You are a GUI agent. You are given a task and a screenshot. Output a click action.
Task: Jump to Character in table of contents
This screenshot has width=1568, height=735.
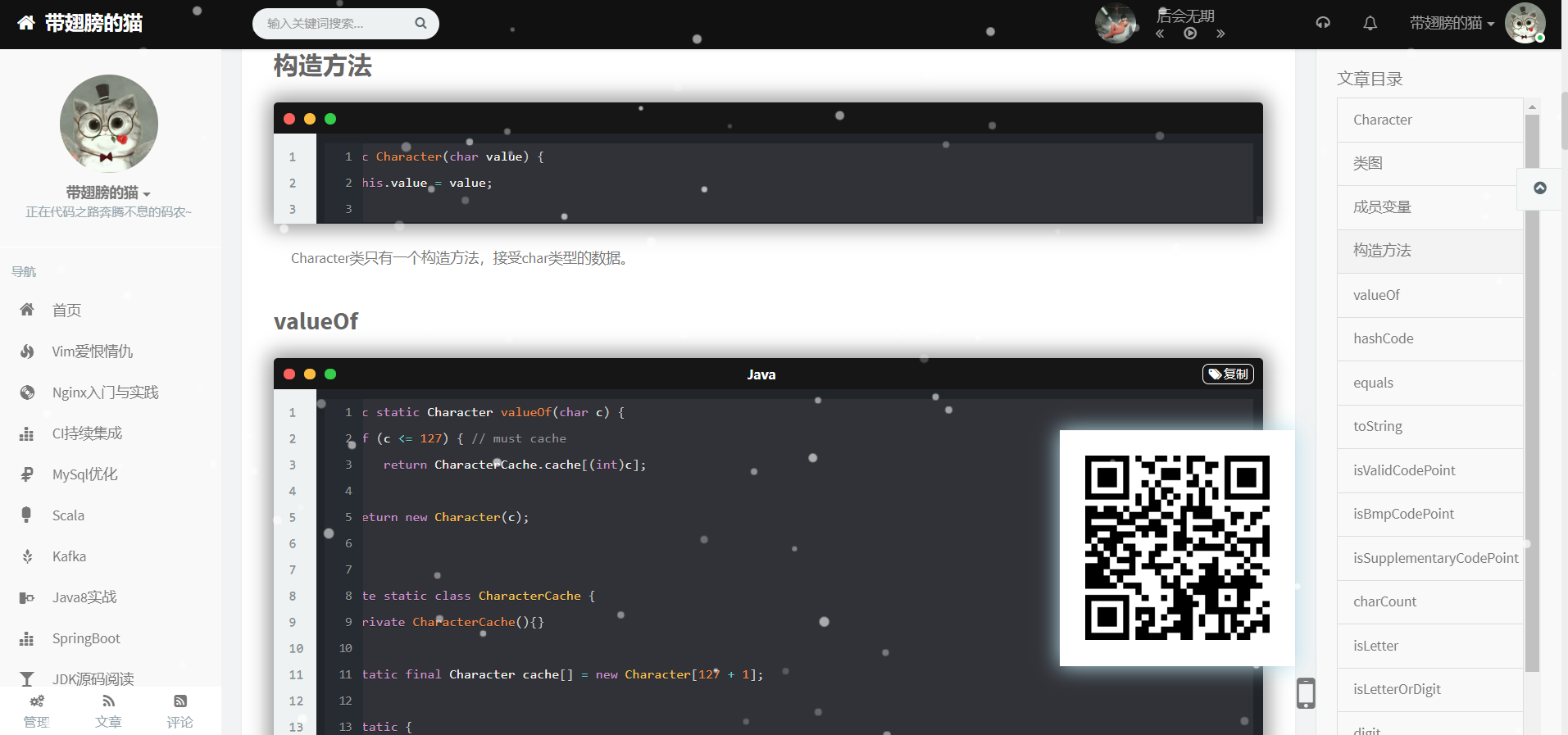1430,120
